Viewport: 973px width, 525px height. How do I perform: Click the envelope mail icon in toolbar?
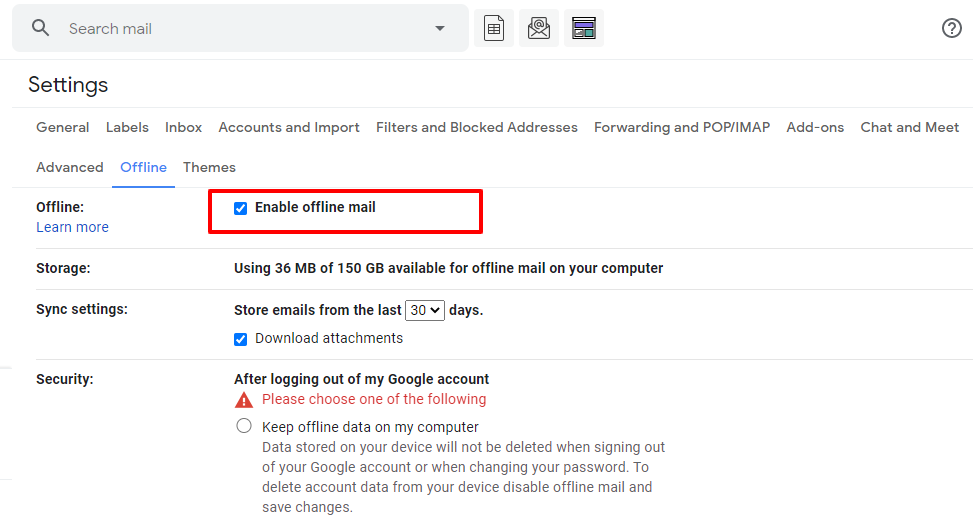539,28
